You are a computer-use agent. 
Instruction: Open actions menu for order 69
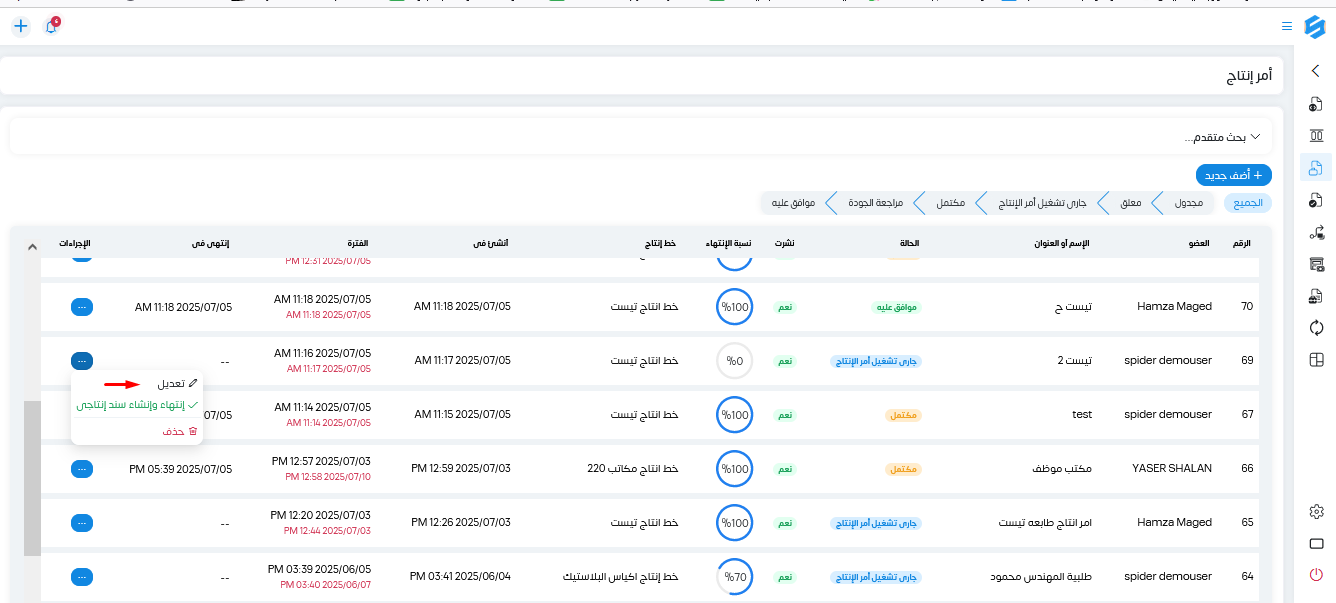(82, 360)
